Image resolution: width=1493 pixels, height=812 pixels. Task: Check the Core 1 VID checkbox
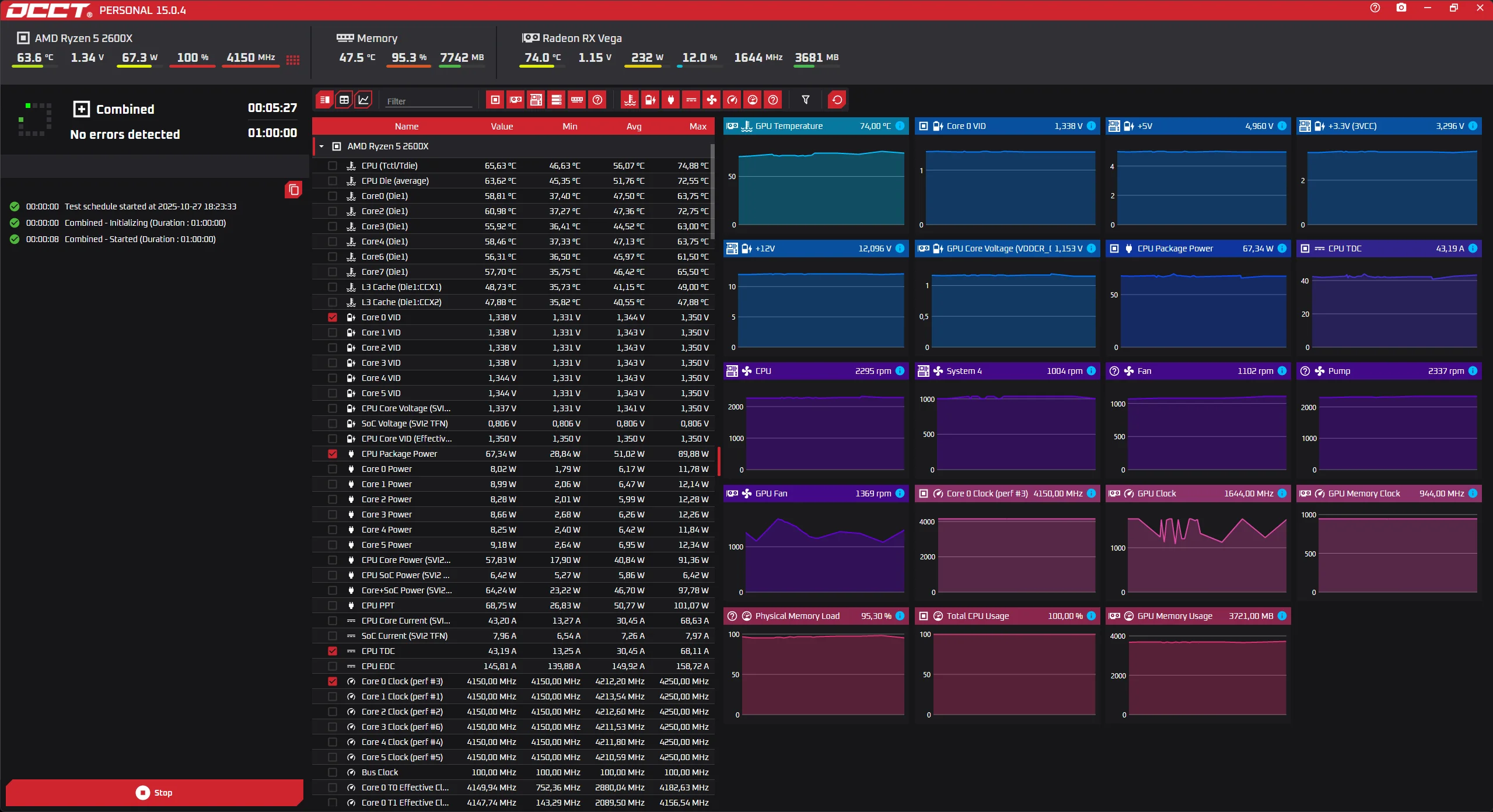[333, 332]
